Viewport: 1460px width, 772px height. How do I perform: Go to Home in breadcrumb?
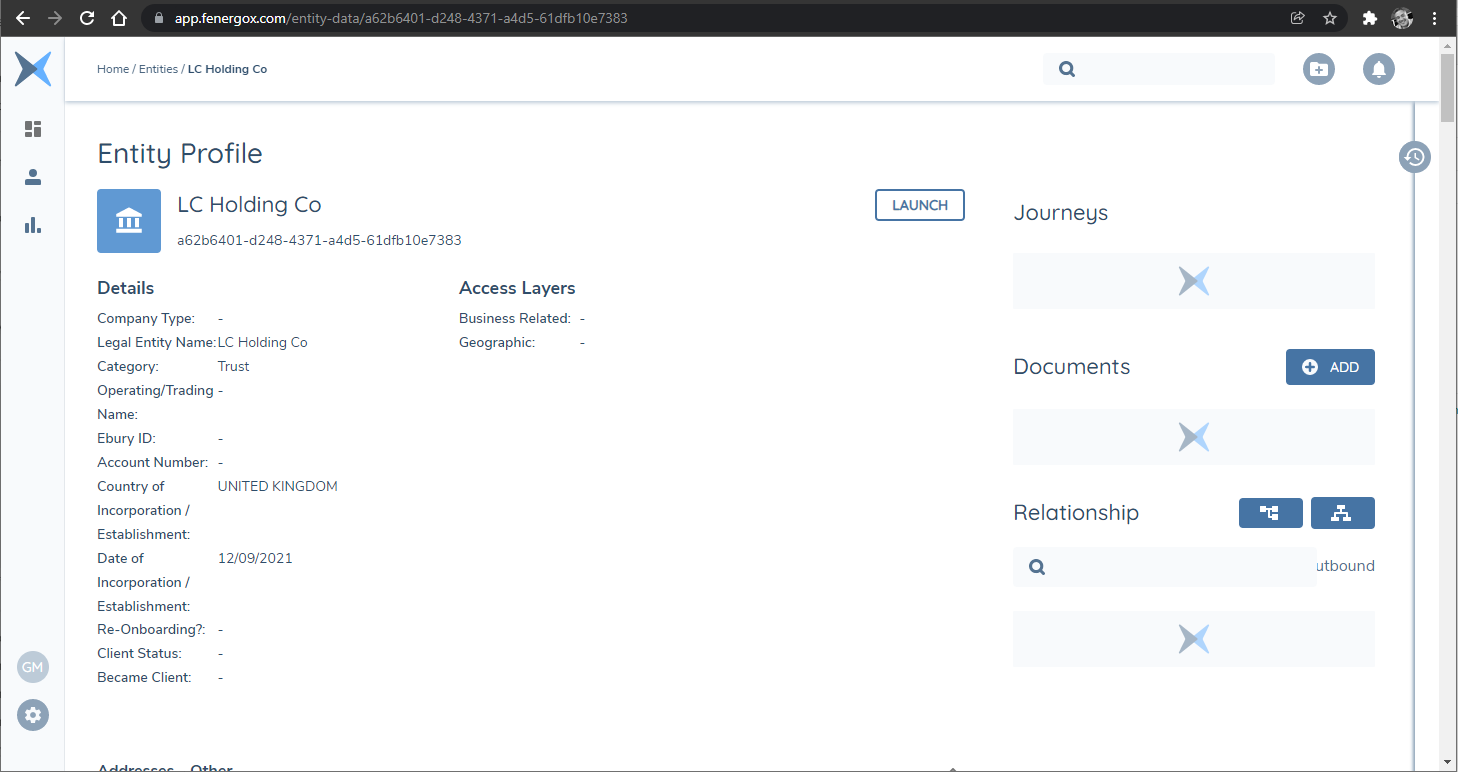point(112,69)
